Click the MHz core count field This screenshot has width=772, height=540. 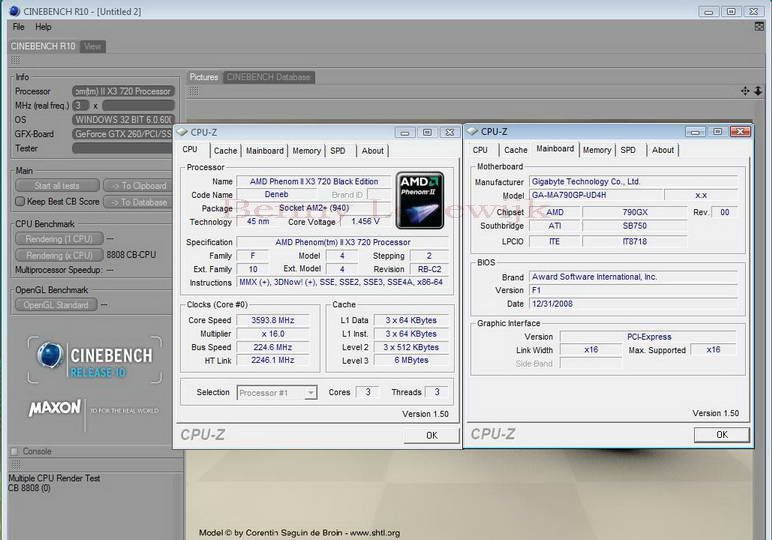pyautogui.click(x=81, y=105)
